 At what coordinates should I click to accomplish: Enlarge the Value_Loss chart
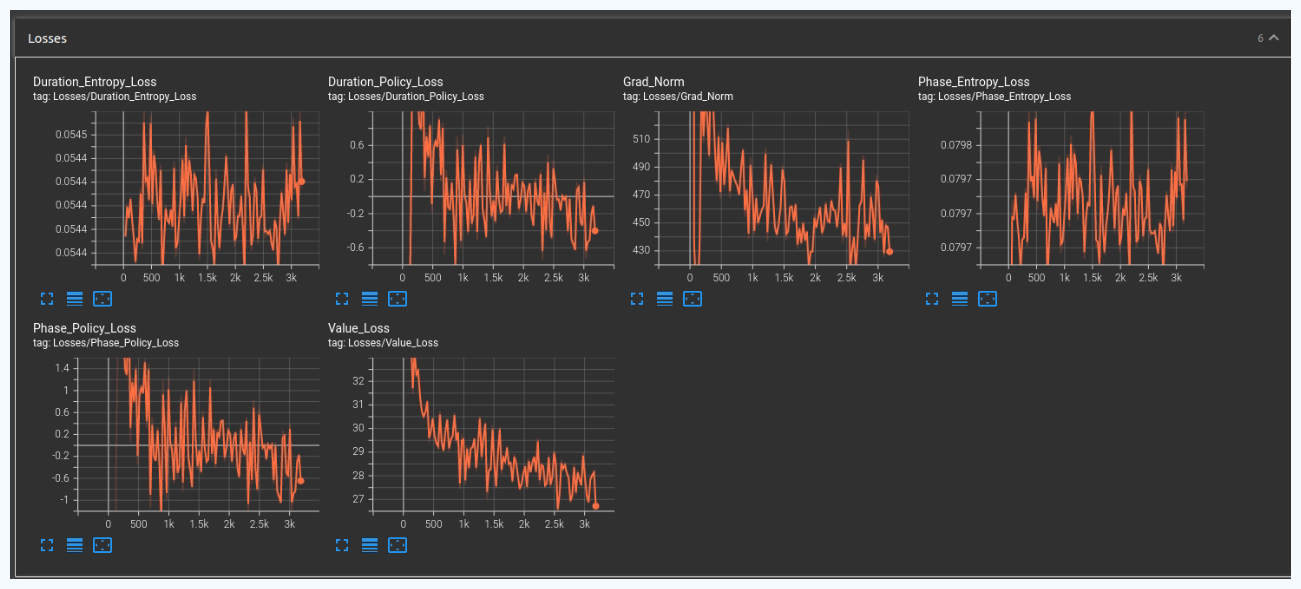pos(342,545)
